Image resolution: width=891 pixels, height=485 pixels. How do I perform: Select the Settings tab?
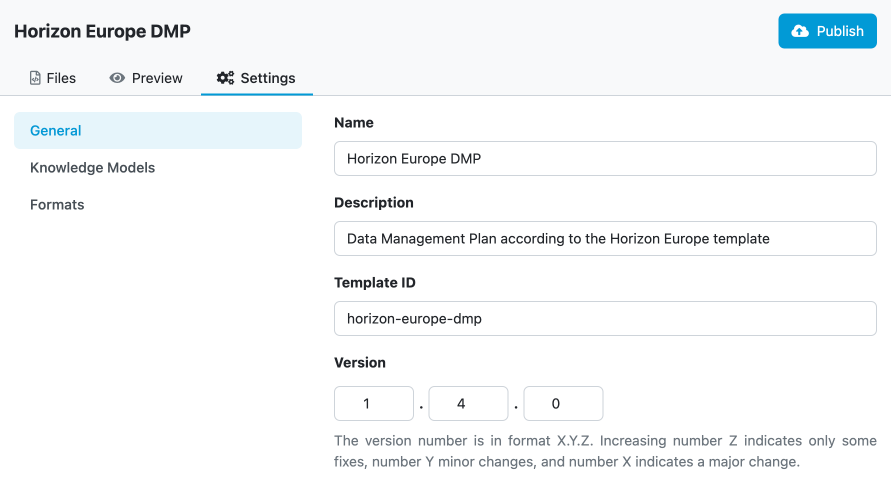(x=256, y=78)
